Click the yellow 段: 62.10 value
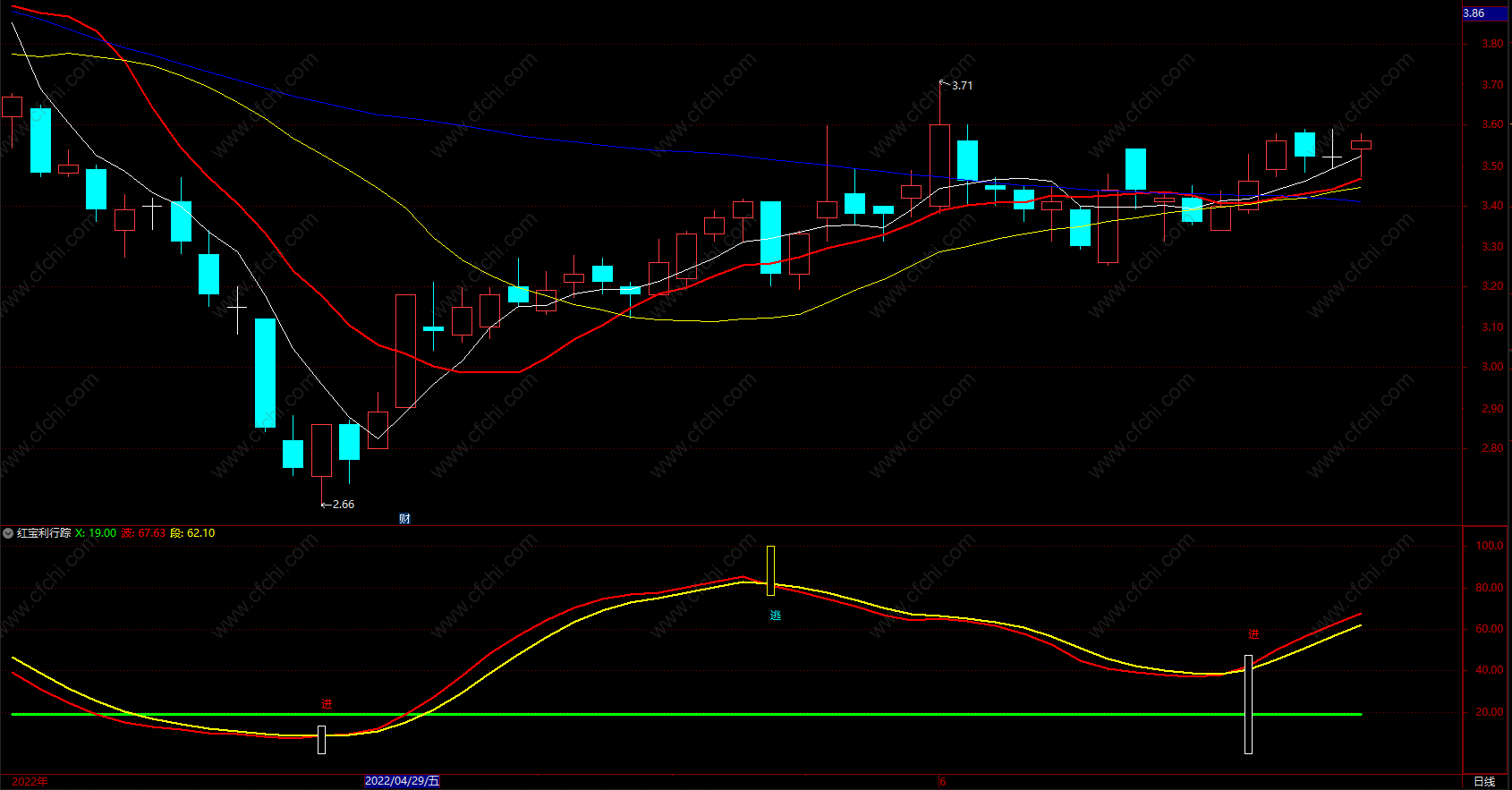Viewport: 1512px width, 790px height. [x=192, y=533]
